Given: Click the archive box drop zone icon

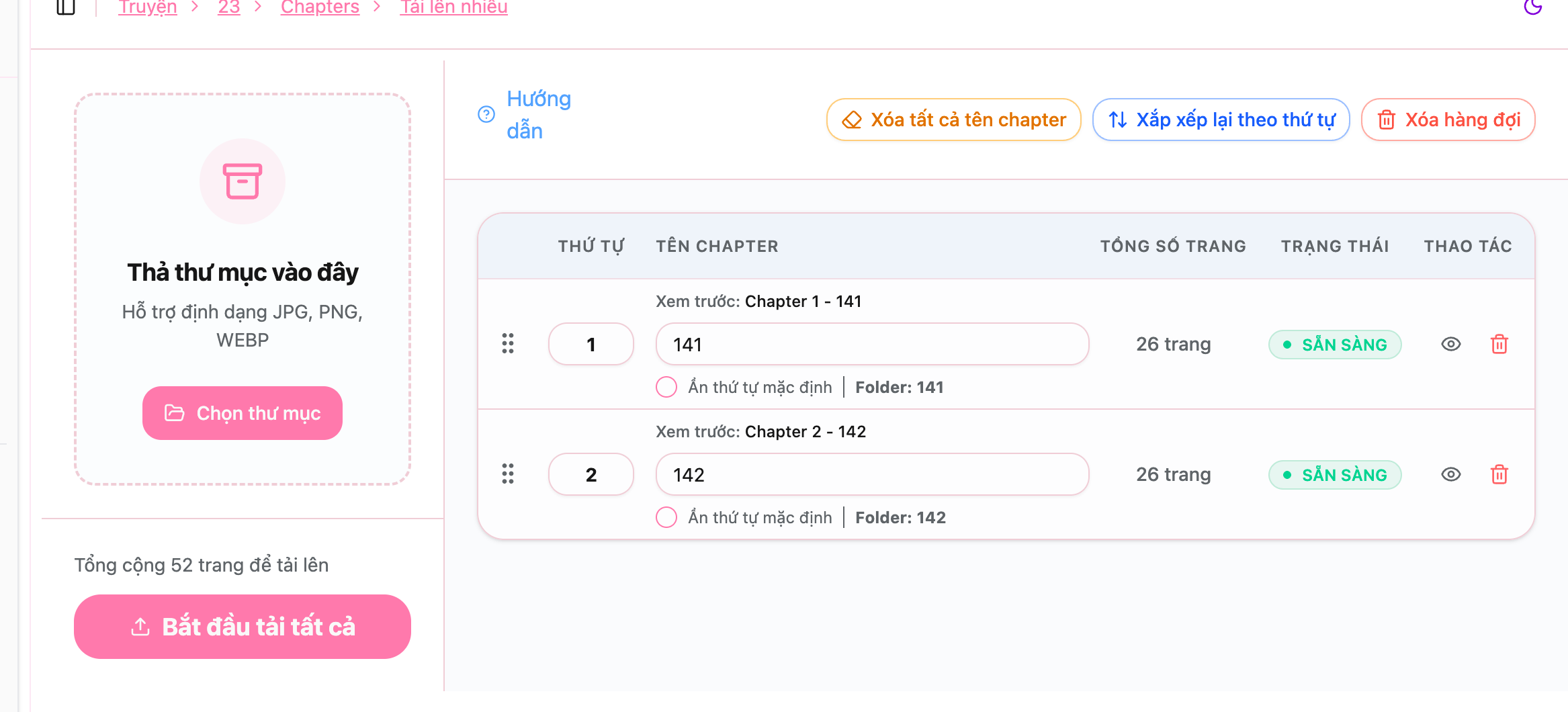Looking at the screenshot, I should tap(242, 181).
